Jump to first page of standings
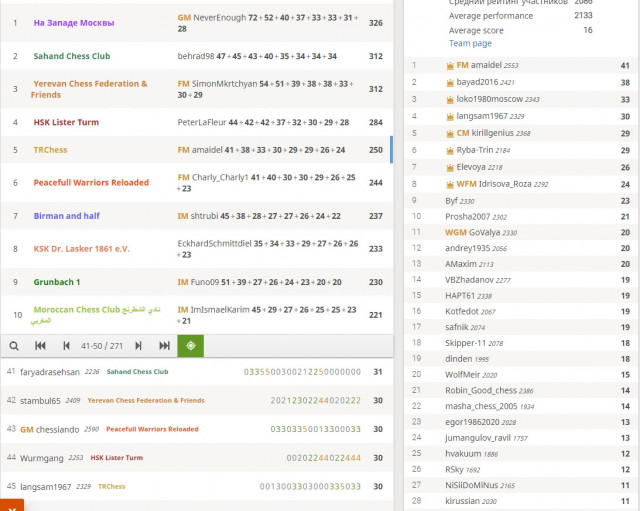 click(40, 346)
